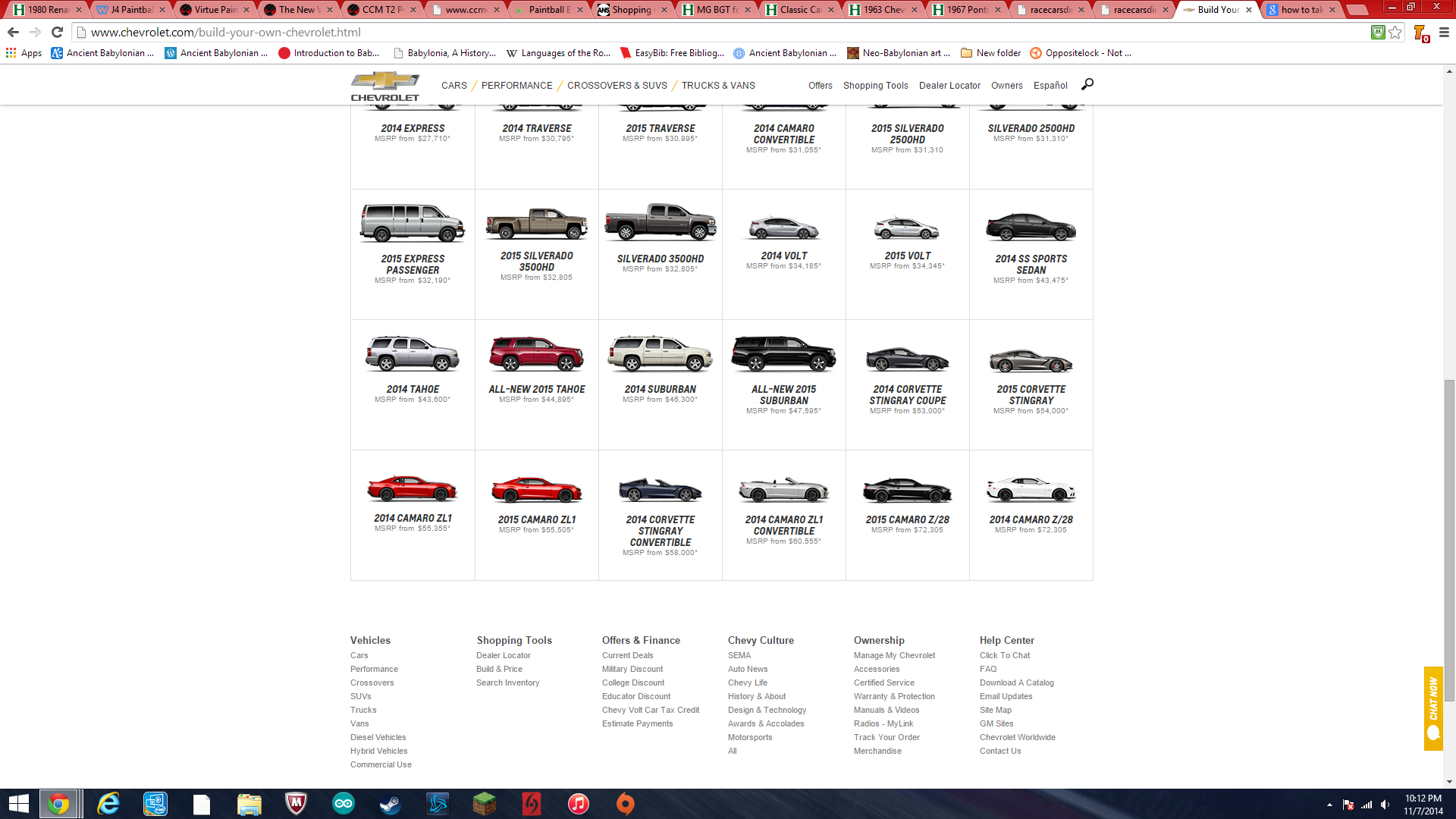Close the 'Build Your' tab
Image resolution: width=1456 pixels, height=819 pixels.
point(1249,10)
